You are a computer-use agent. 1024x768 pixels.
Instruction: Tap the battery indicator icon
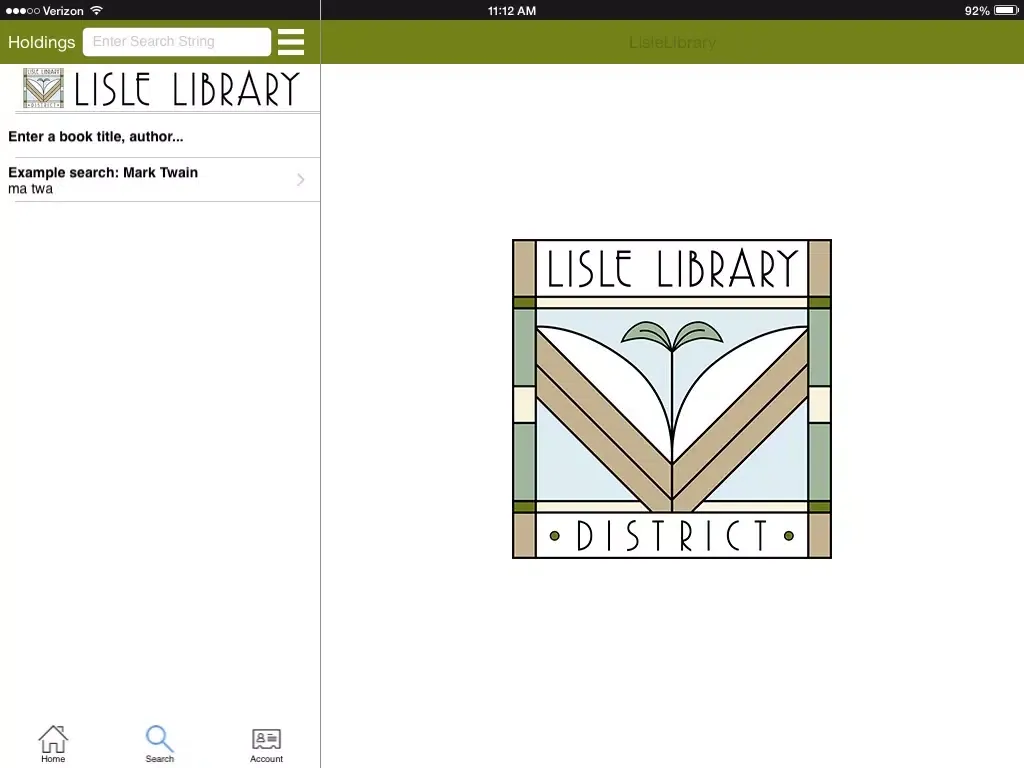click(x=1006, y=10)
